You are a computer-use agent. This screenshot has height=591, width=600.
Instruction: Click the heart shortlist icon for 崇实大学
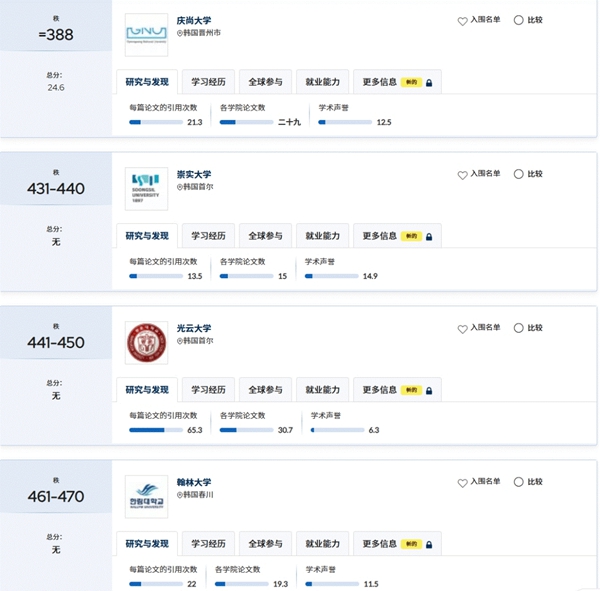[462, 175]
